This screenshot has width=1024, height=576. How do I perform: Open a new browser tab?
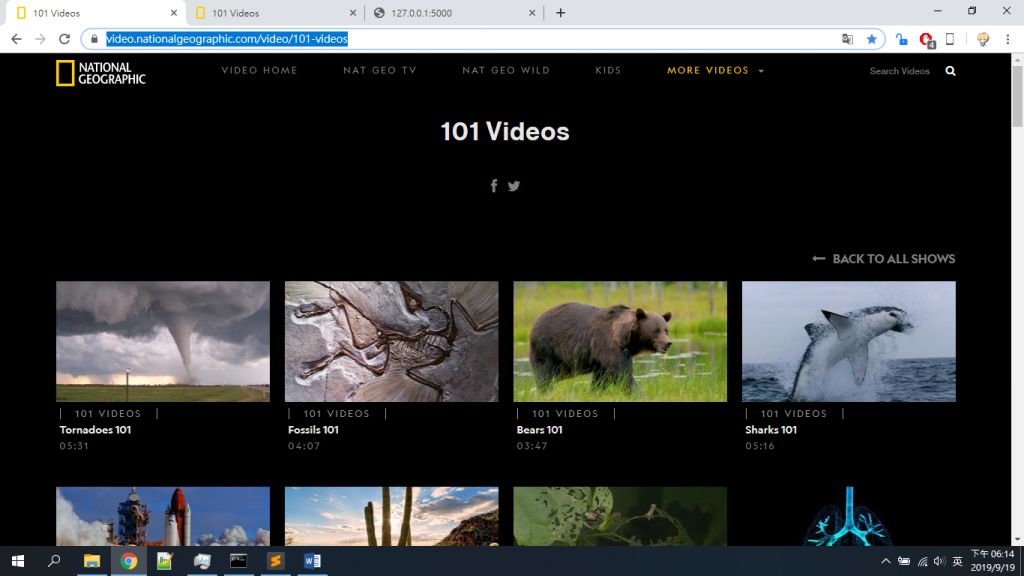click(560, 12)
